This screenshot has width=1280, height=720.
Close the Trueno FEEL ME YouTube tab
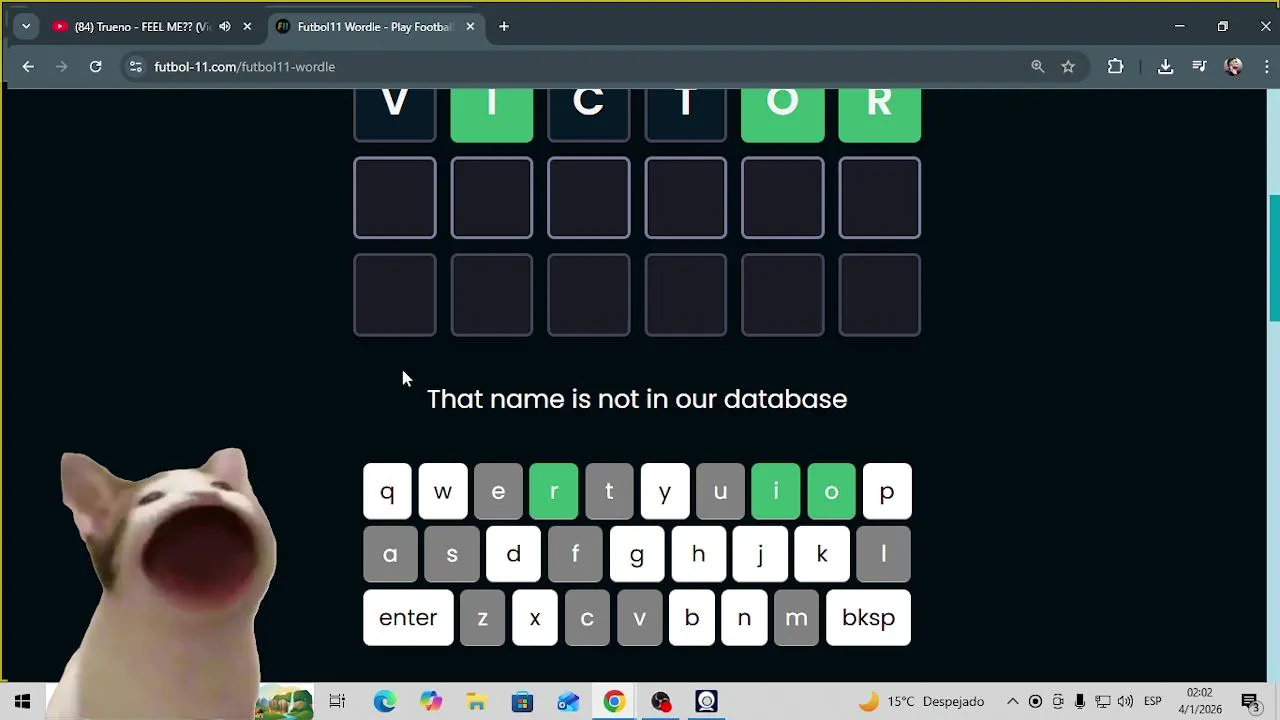(247, 27)
